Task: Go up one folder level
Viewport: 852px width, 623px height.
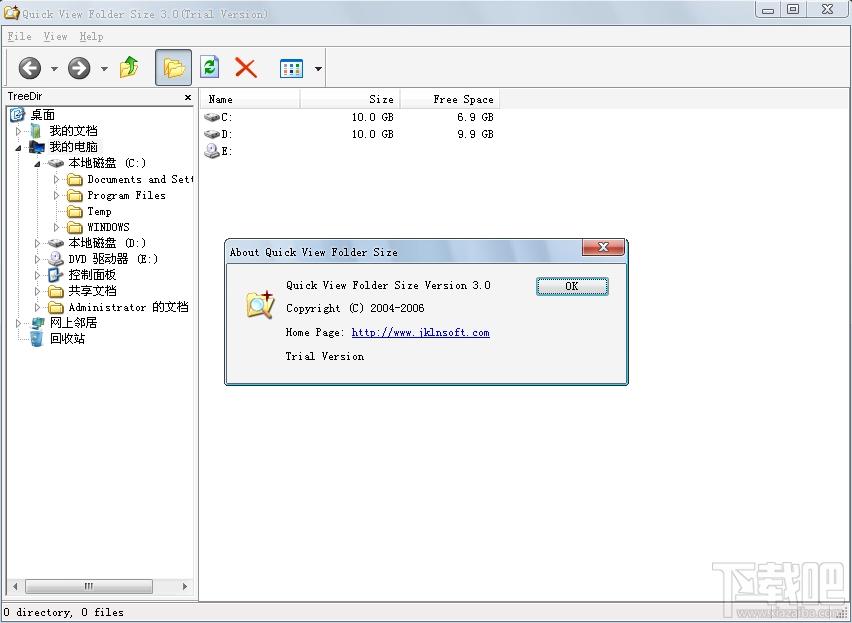Action: click(x=129, y=68)
